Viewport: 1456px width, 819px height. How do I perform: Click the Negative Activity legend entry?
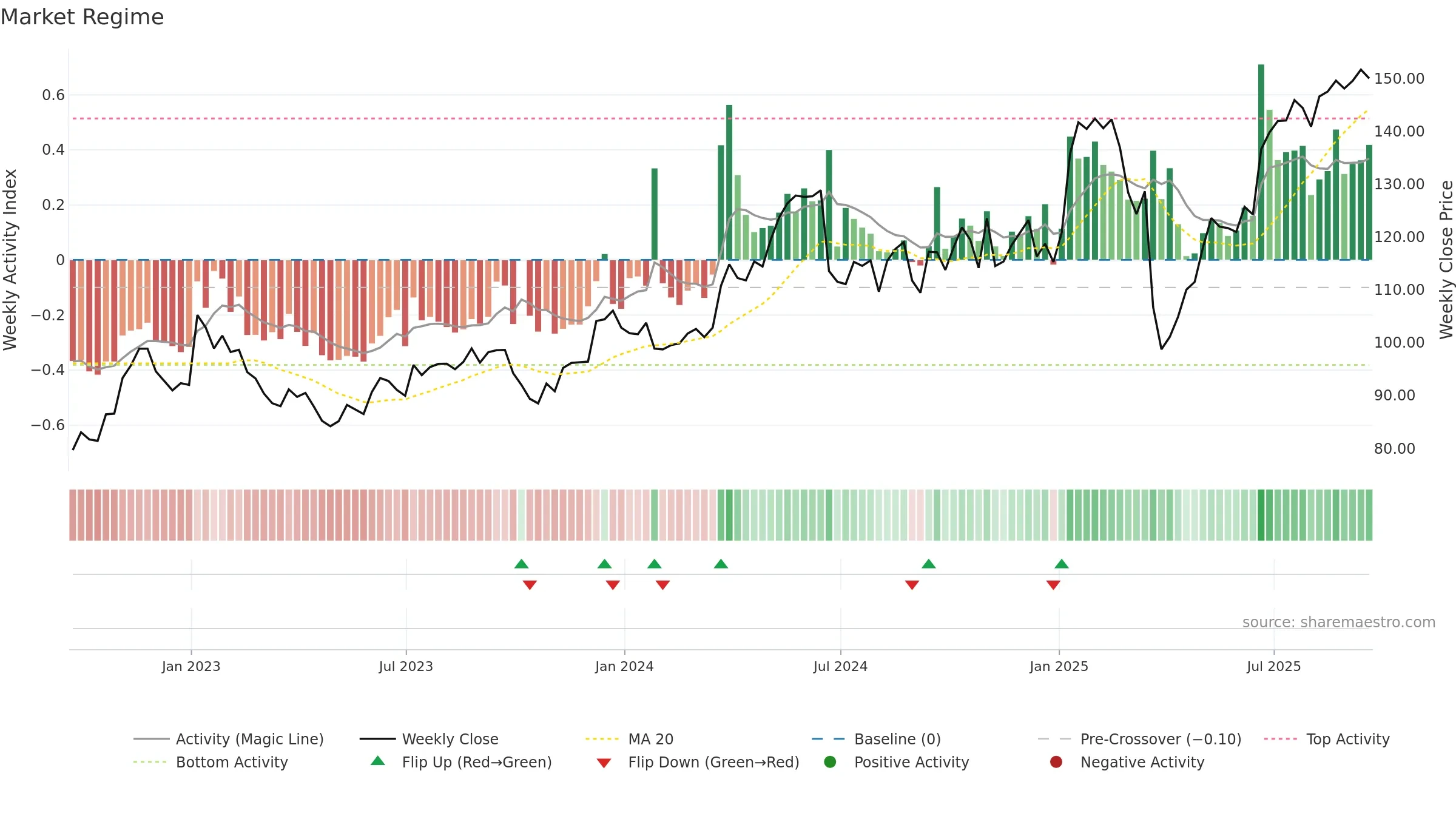tap(1127, 762)
